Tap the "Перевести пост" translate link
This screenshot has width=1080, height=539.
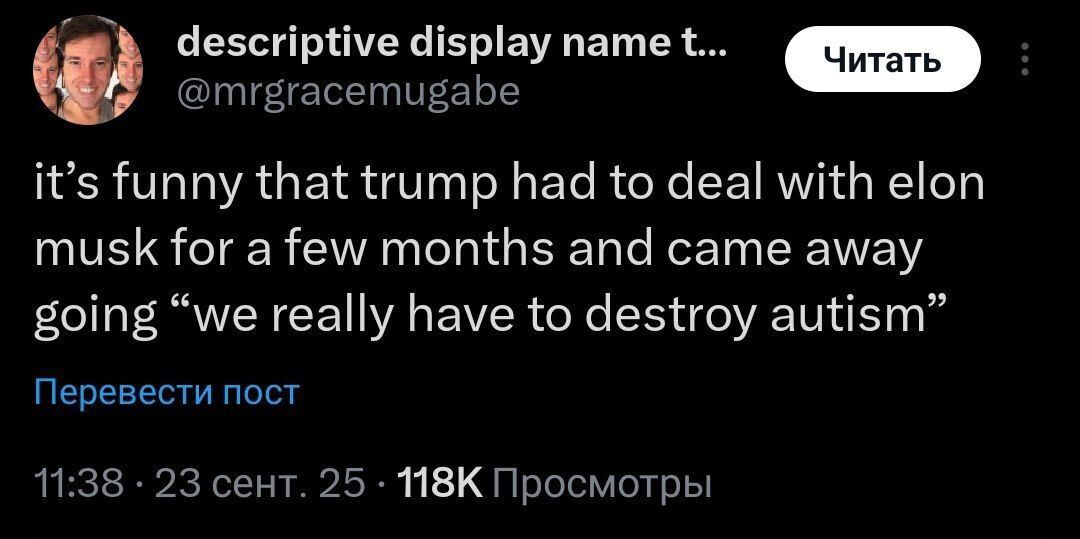[x=167, y=392]
